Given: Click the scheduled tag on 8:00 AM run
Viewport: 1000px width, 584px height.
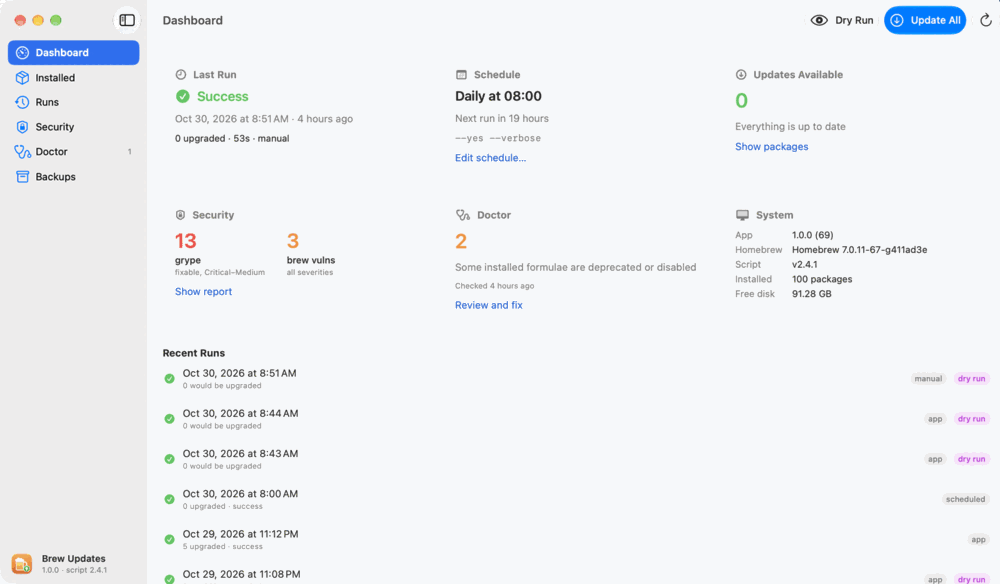Looking at the screenshot, I should tap(965, 499).
